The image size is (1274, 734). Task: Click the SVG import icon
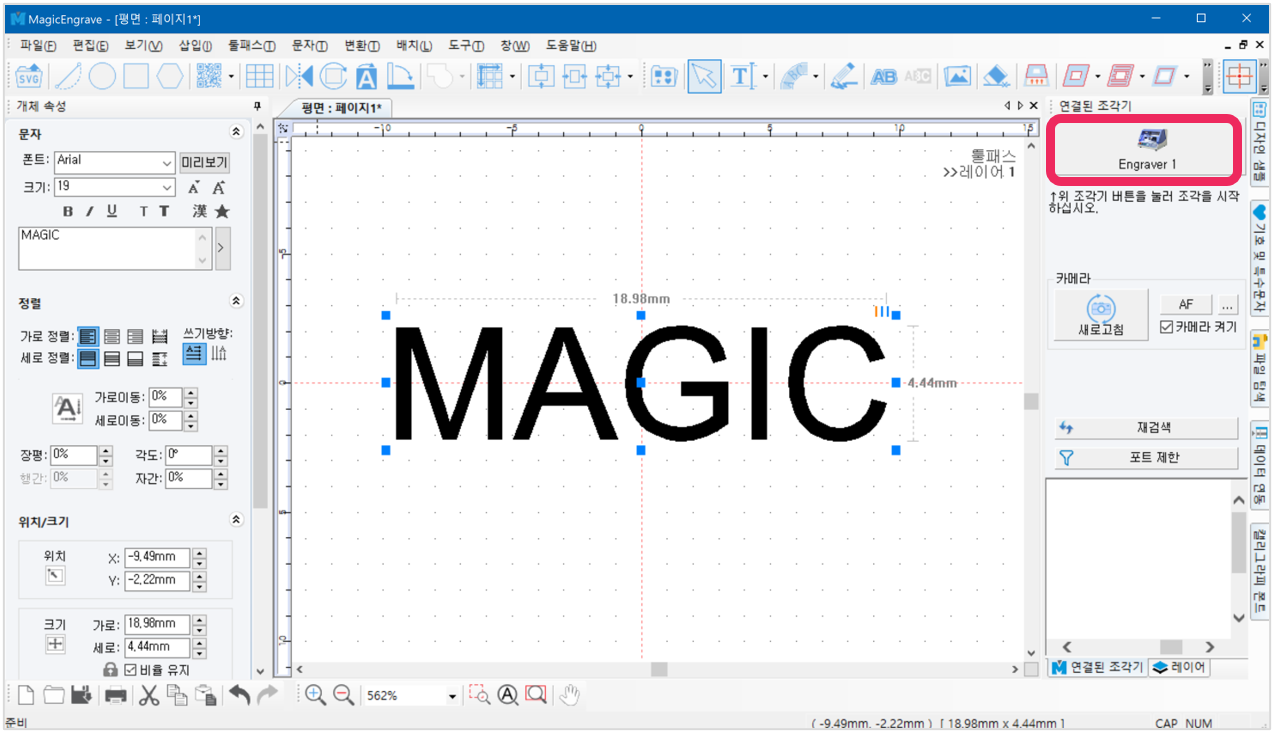[30, 76]
